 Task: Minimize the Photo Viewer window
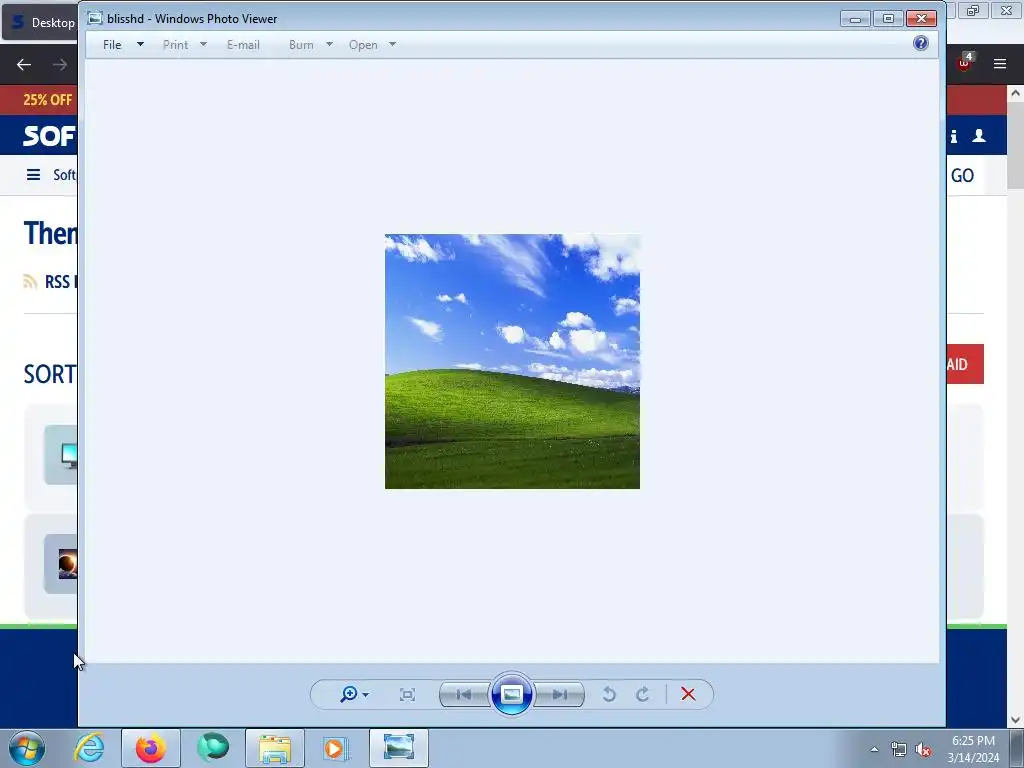855,18
